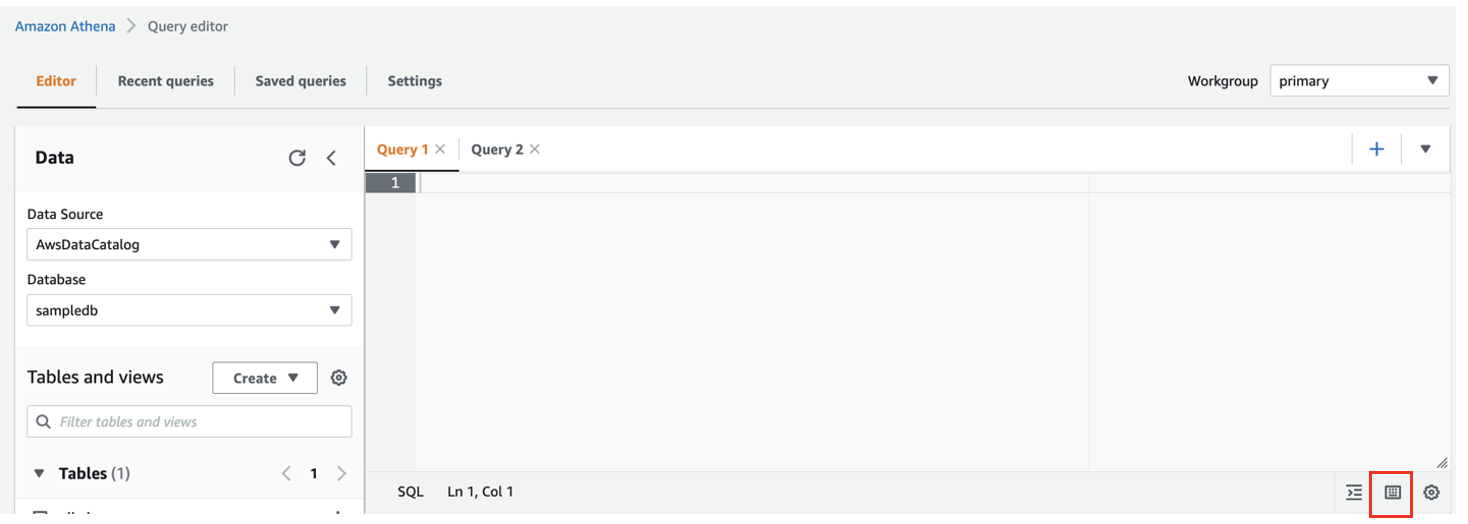This screenshot has width=1468, height=524.
Task: Open the Database dropdown showing sampledb
Action: [x=189, y=310]
